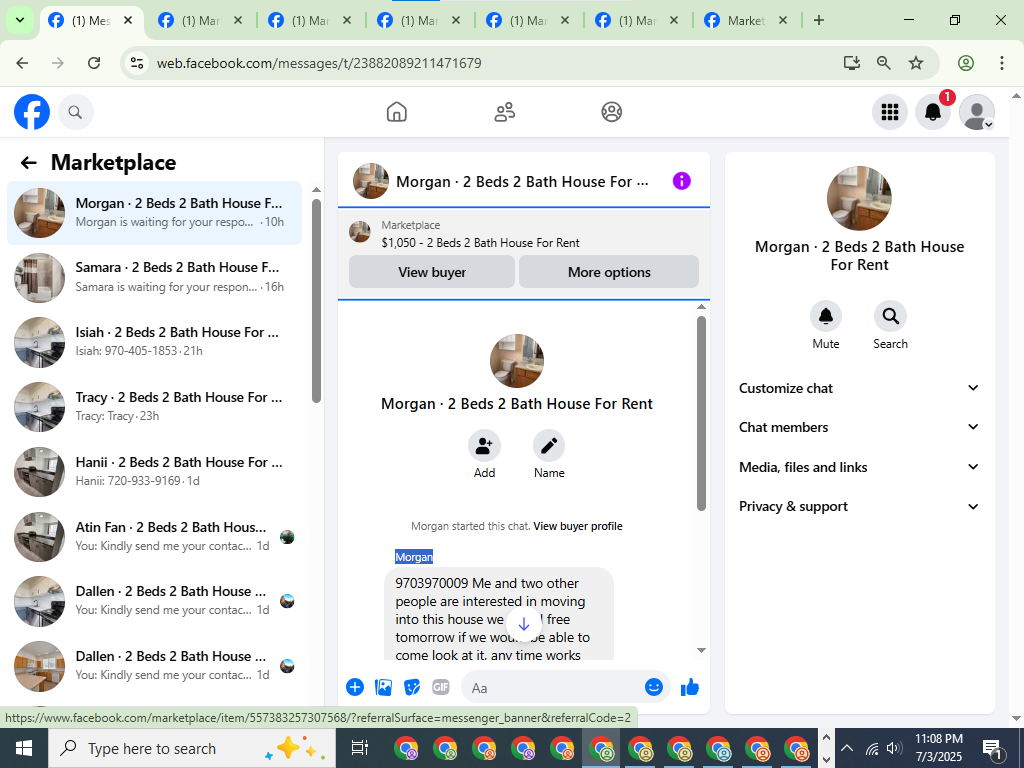This screenshot has width=1024, height=768.
Task: Install app icon in address bar
Action: (x=851, y=63)
